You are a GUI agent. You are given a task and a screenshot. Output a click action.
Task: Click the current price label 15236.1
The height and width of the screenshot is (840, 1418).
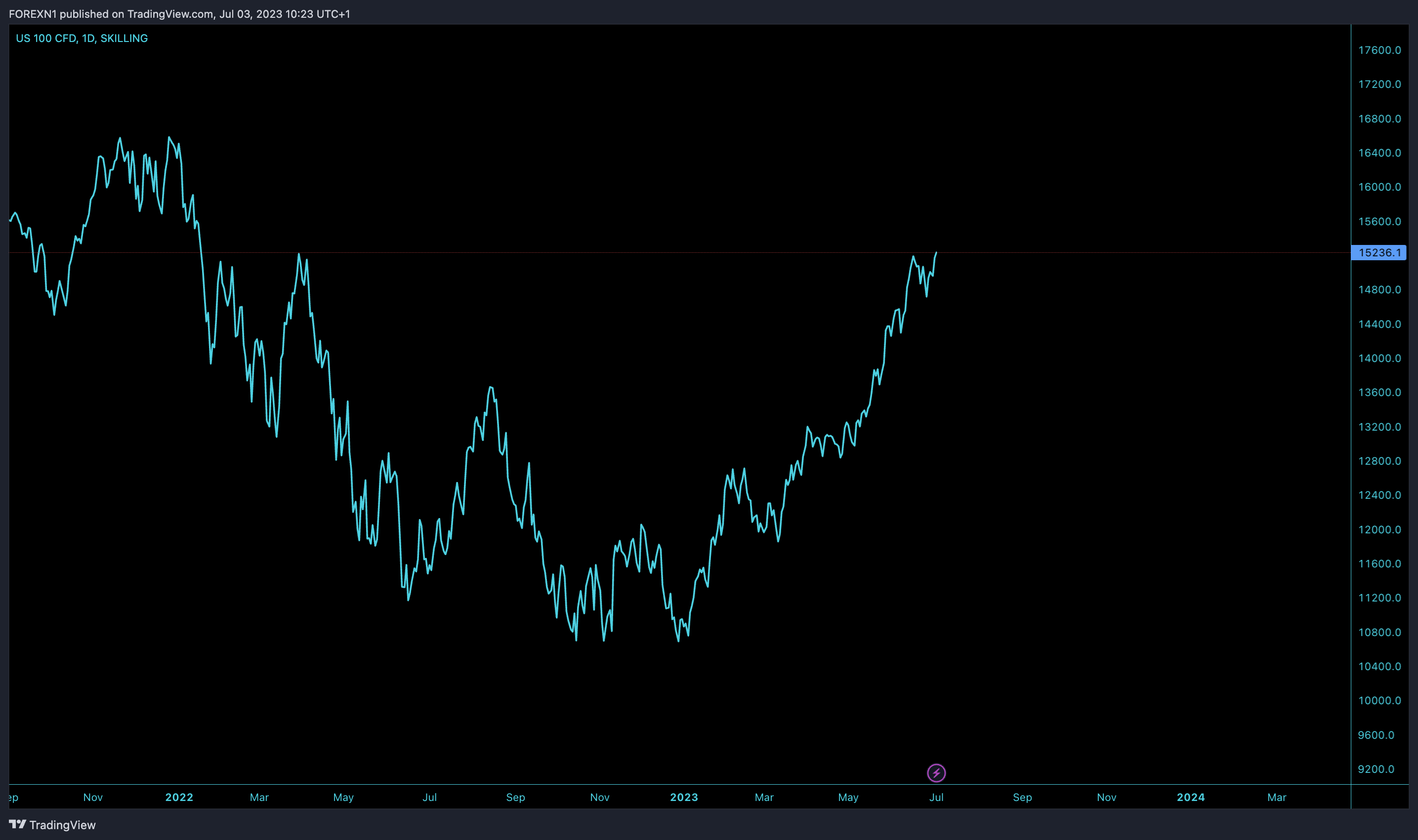(1378, 252)
